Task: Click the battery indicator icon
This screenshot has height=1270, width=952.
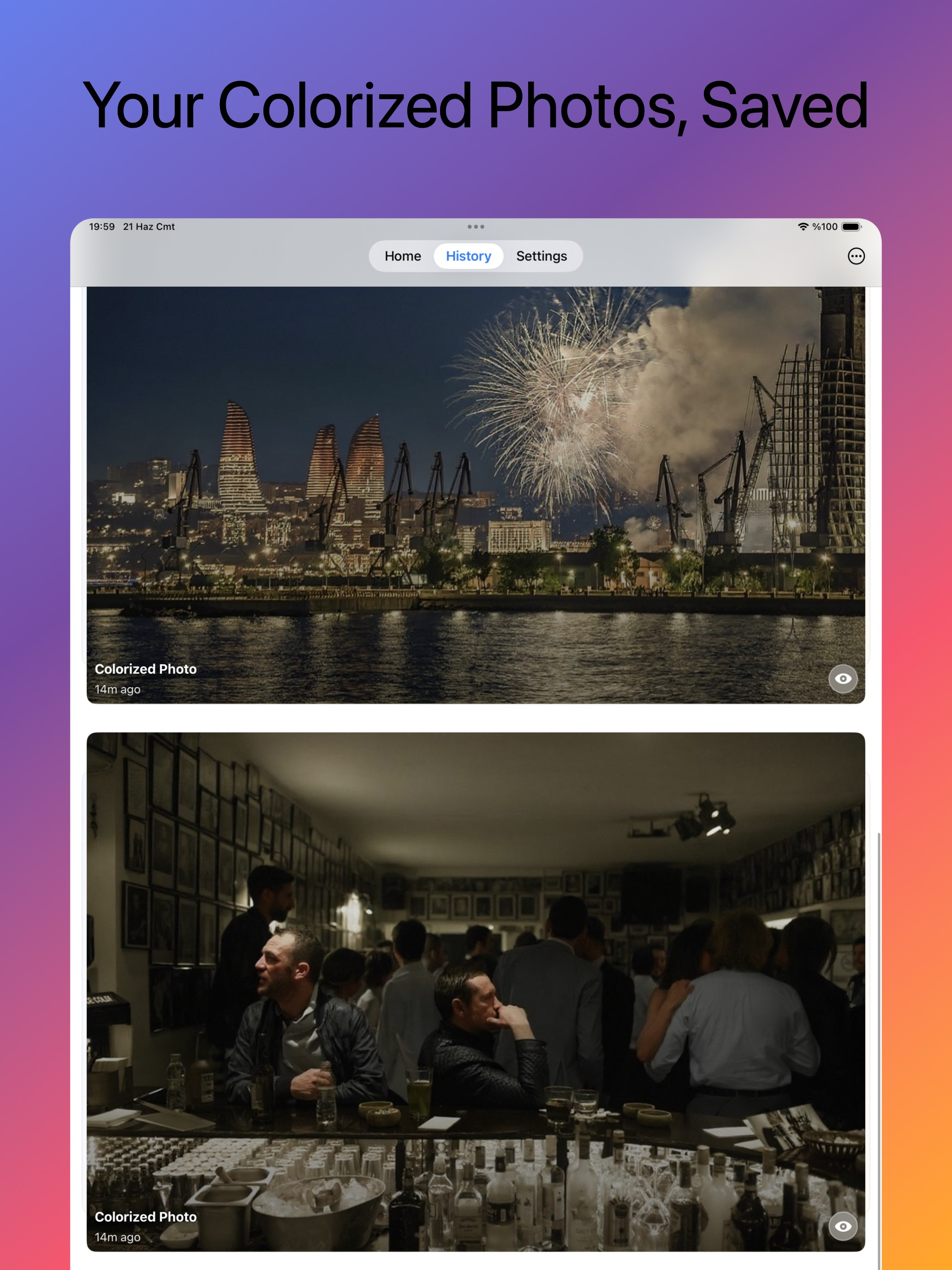Action: pos(851,227)
